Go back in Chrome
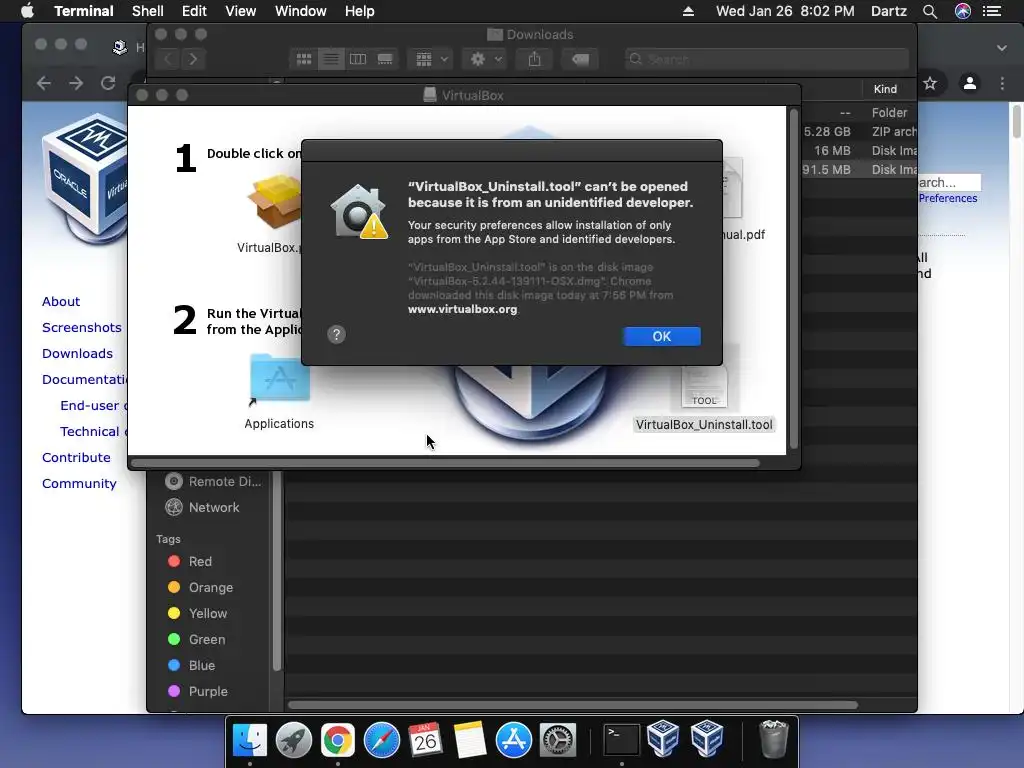The width and height of the screenshot is (1024, 768). click(44, 83)
